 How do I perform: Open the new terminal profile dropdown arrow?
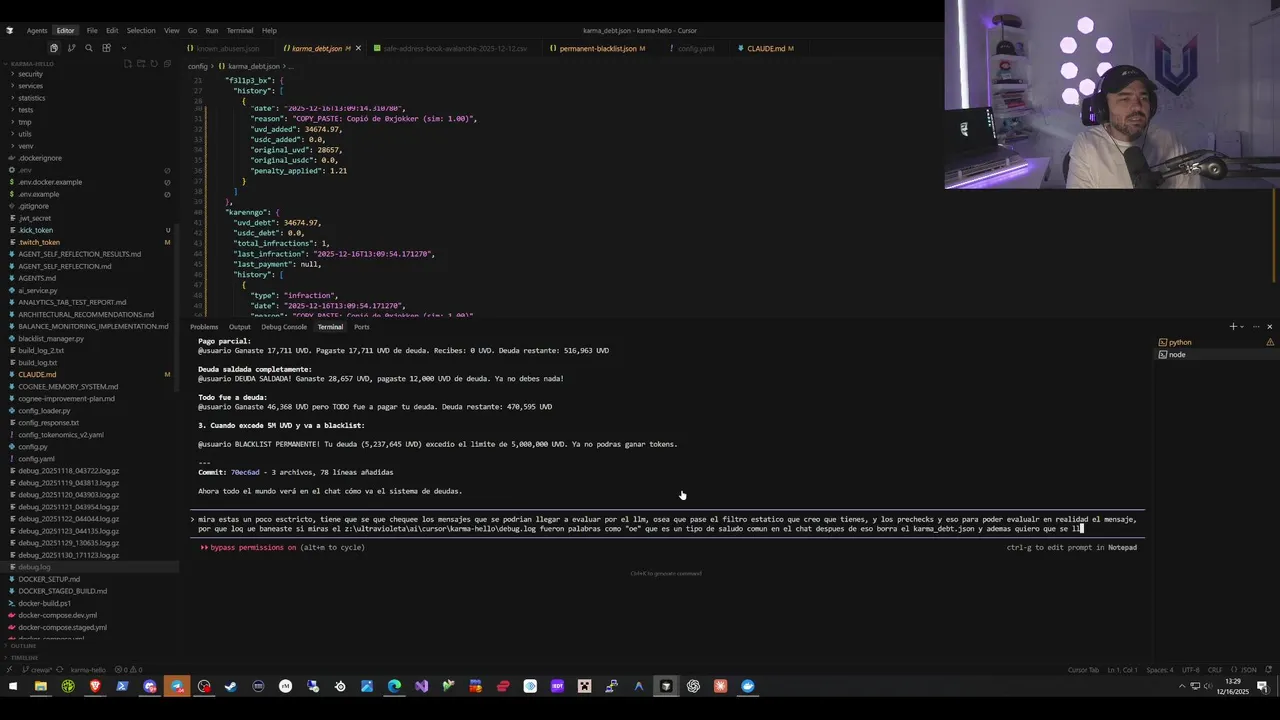click(x=1242, y=327)
